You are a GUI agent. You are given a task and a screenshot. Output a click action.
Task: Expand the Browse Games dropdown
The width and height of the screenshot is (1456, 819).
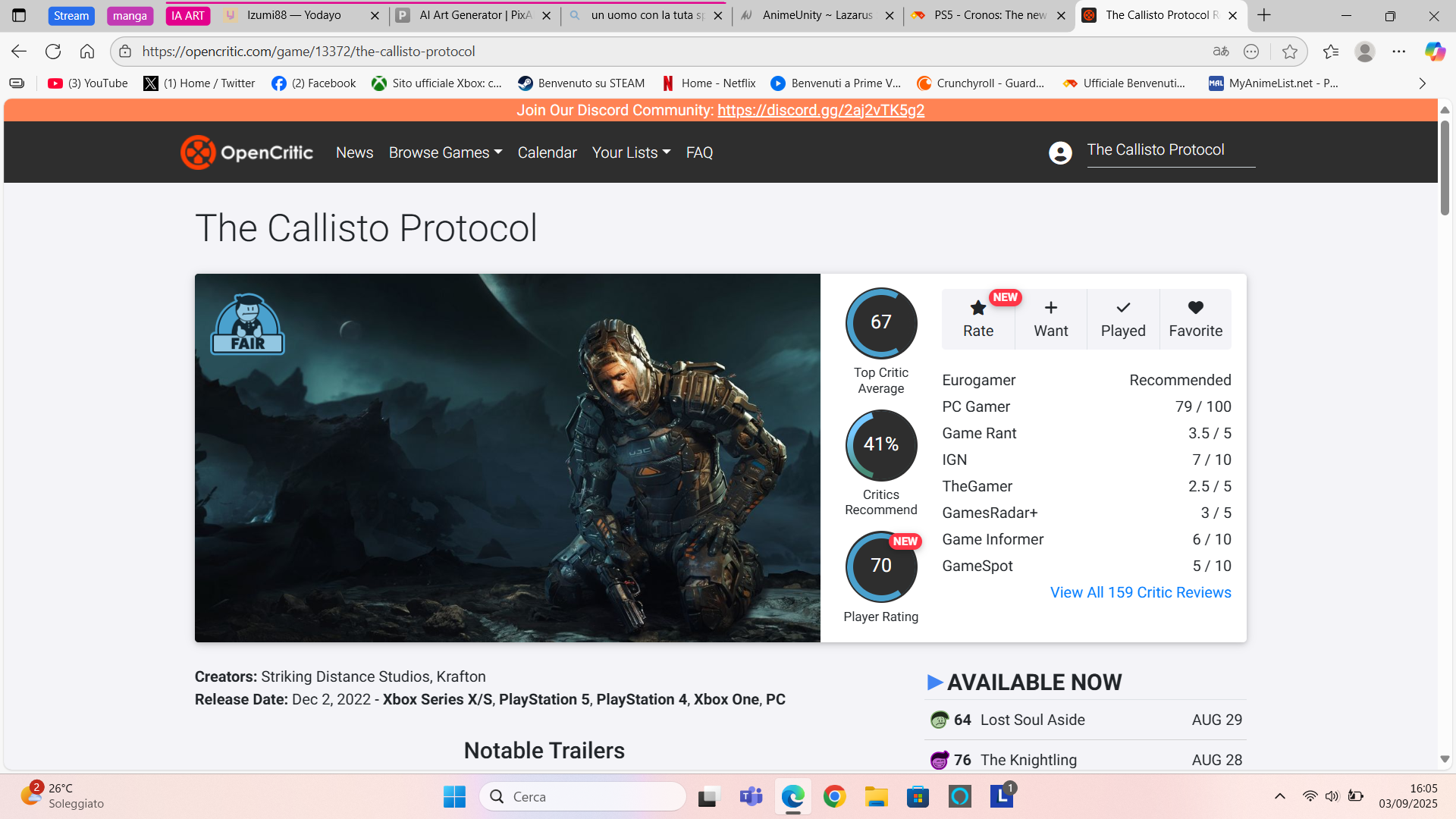click(x=446, y=152)
